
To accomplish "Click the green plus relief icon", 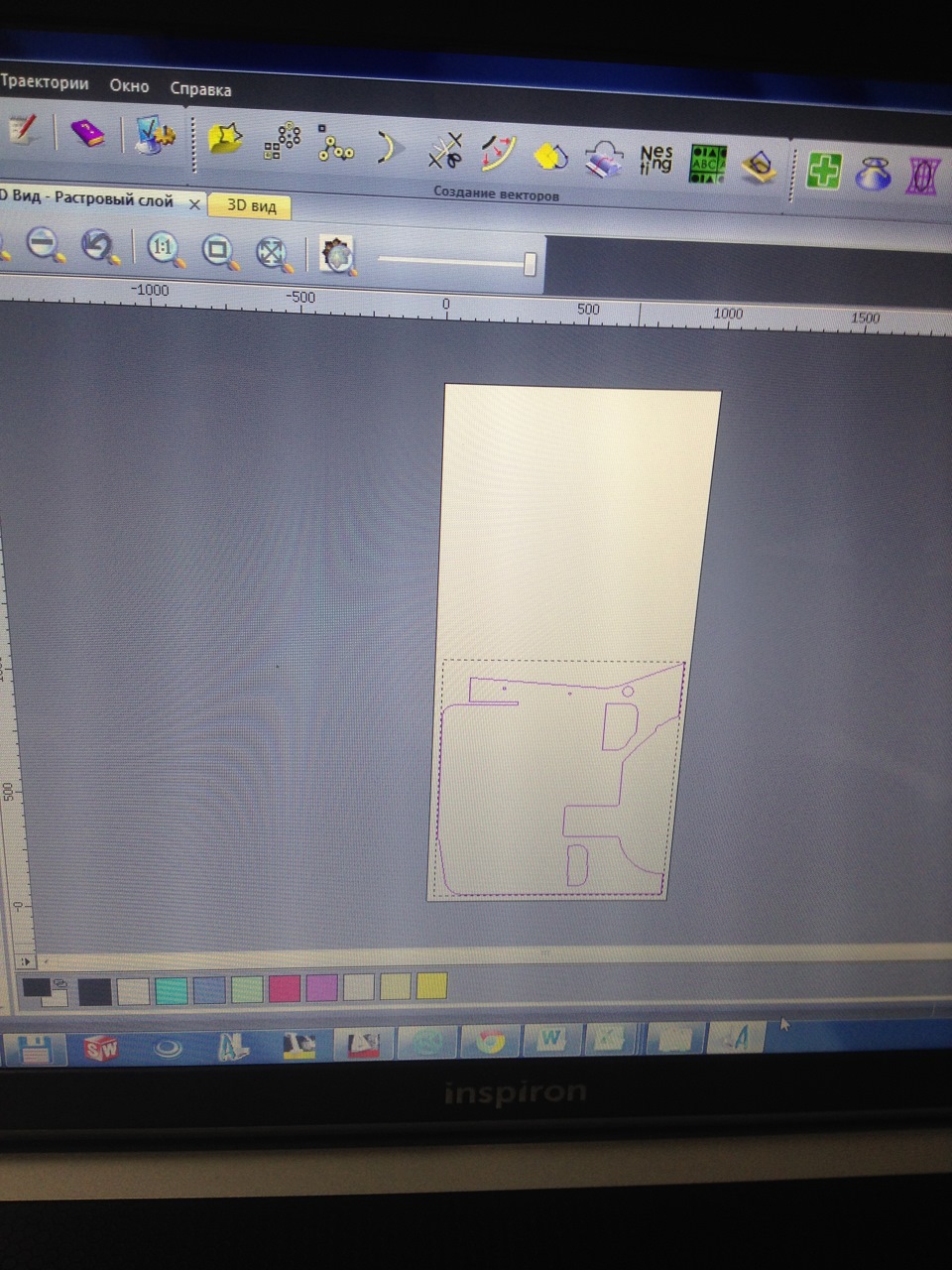I will tap(824, 171).
